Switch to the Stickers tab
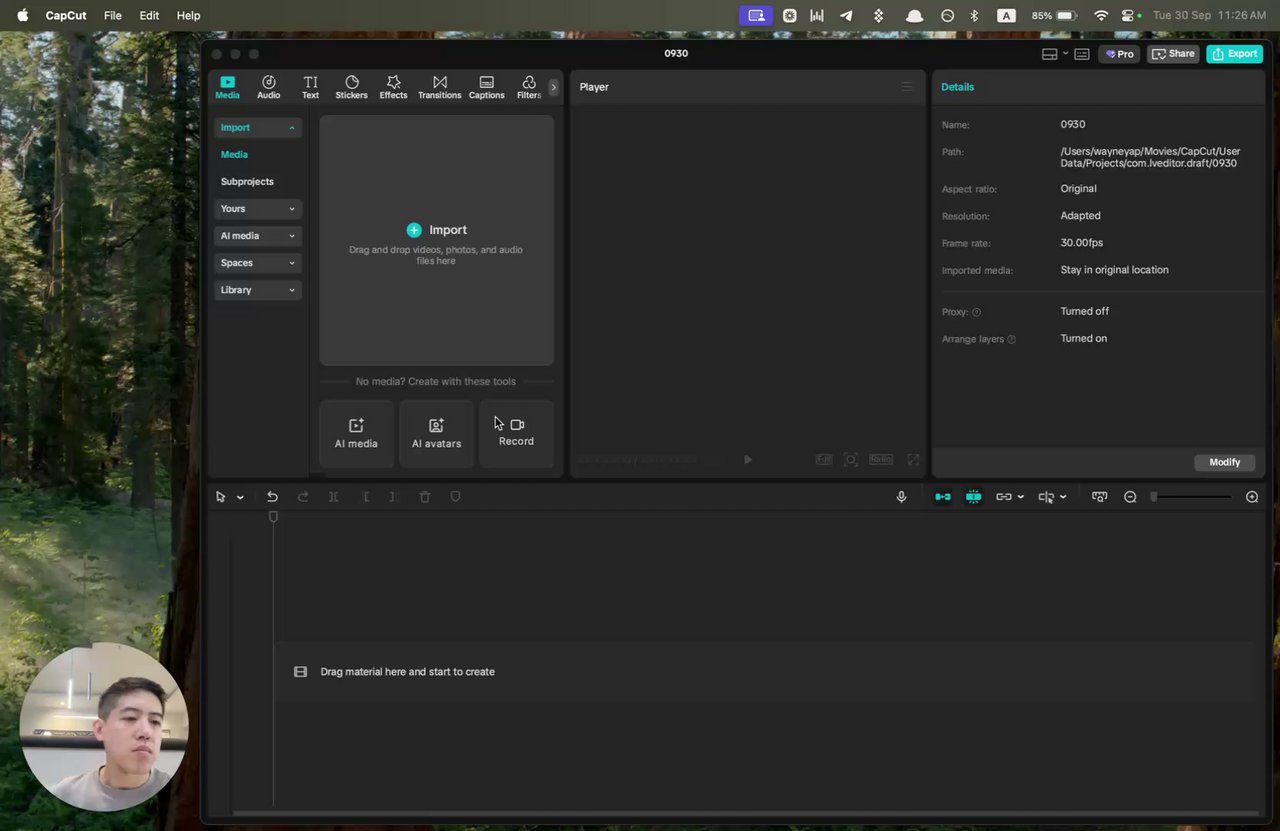 pos(351,87)
